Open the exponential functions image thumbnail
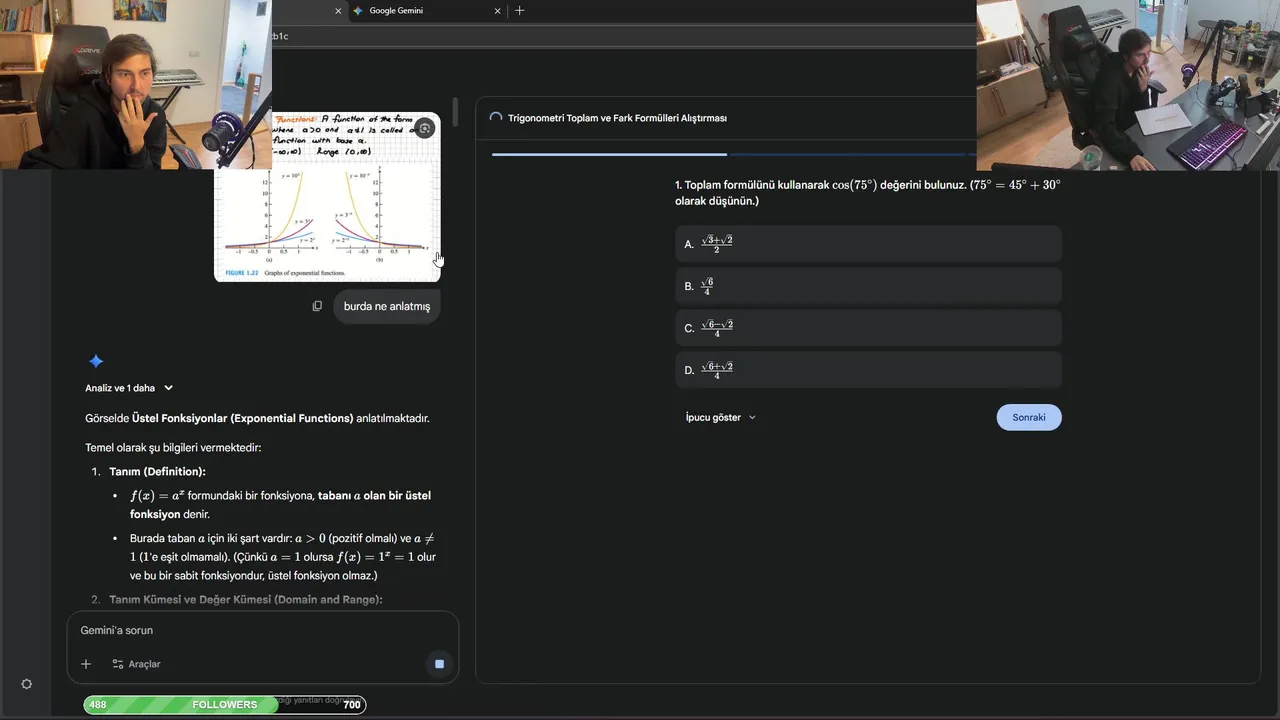The image size is (1280, 720). tap(327, 196)
